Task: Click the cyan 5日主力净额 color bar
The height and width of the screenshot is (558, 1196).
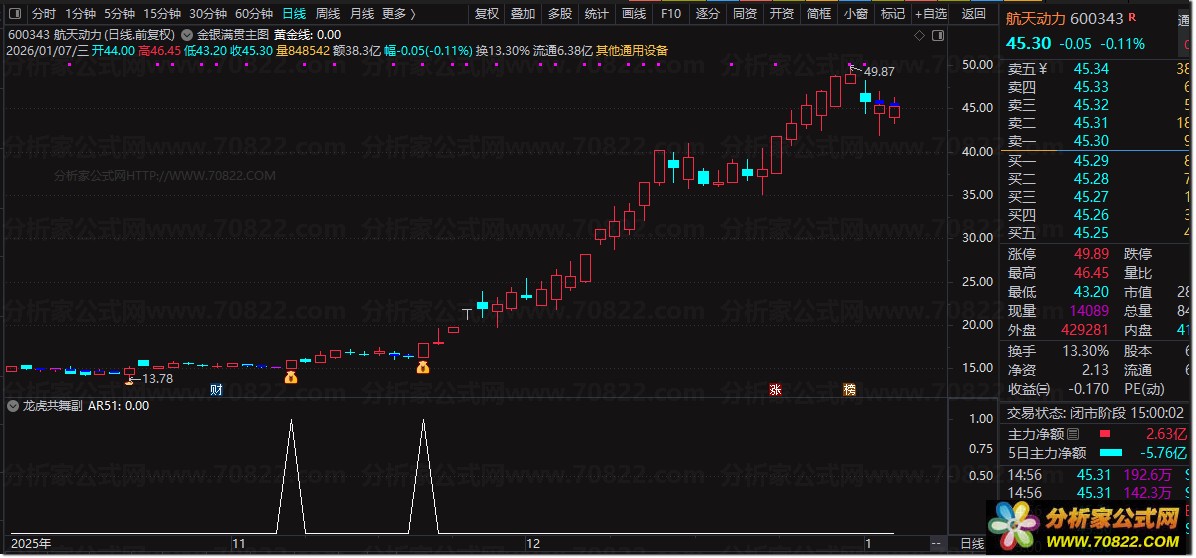Action: (x=1111, y=453)
